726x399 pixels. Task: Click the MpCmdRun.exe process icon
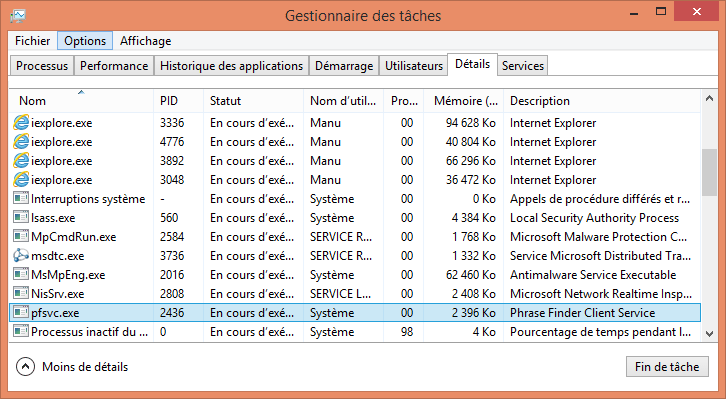point(21,237)
